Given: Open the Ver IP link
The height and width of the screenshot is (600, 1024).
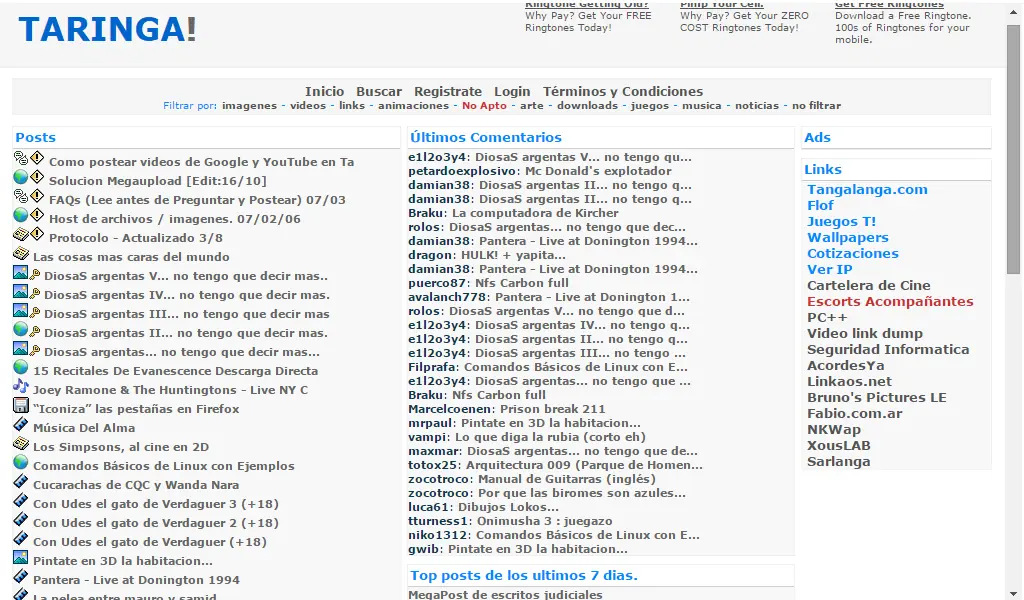Looking at the screenshot, I should (830, 270).
